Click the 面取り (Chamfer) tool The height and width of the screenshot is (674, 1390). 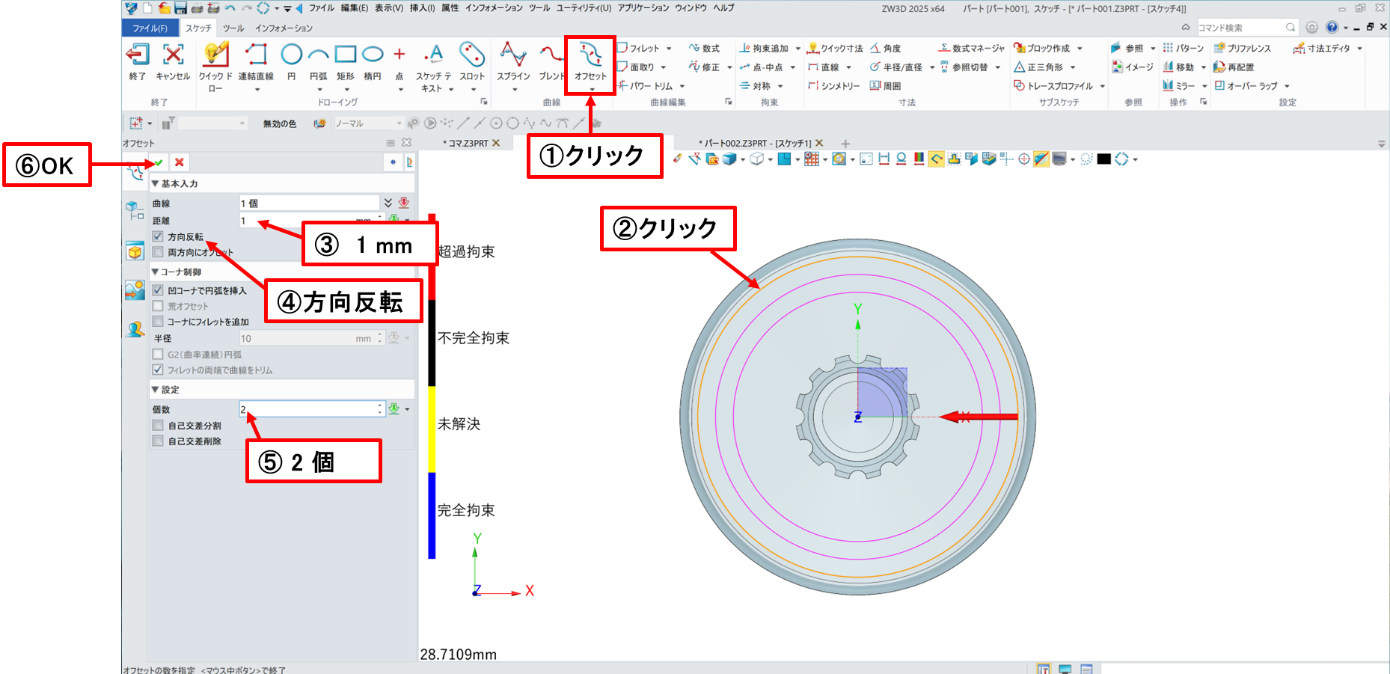pyautogui.click(x=634, y=67)
